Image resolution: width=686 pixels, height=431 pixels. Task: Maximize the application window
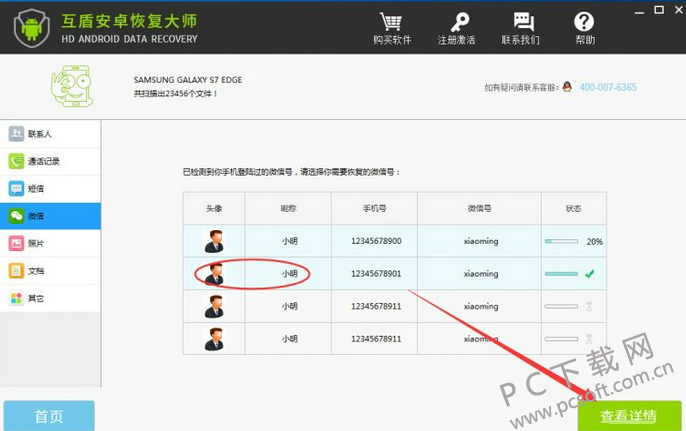tap(659, 10)
